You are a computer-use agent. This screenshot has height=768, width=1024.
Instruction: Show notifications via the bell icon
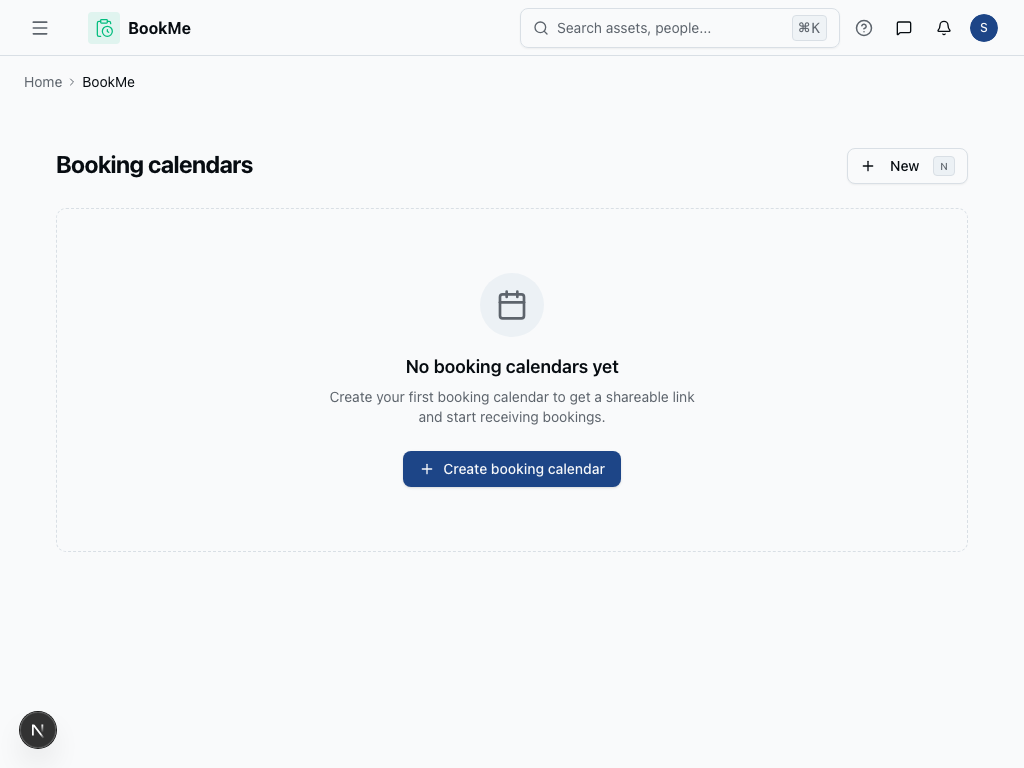pos(944,28)
